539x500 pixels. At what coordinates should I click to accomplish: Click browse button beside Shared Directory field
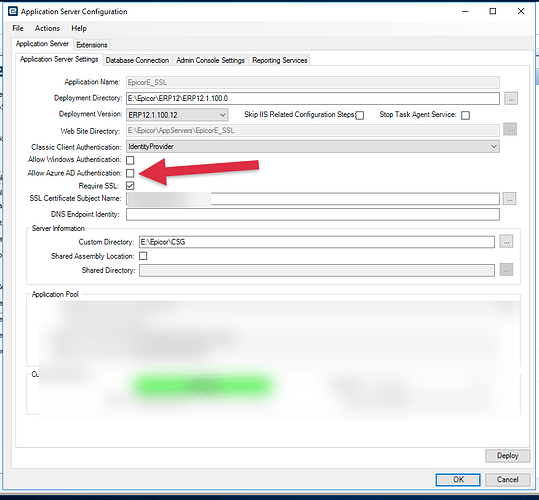coord(506,270)
